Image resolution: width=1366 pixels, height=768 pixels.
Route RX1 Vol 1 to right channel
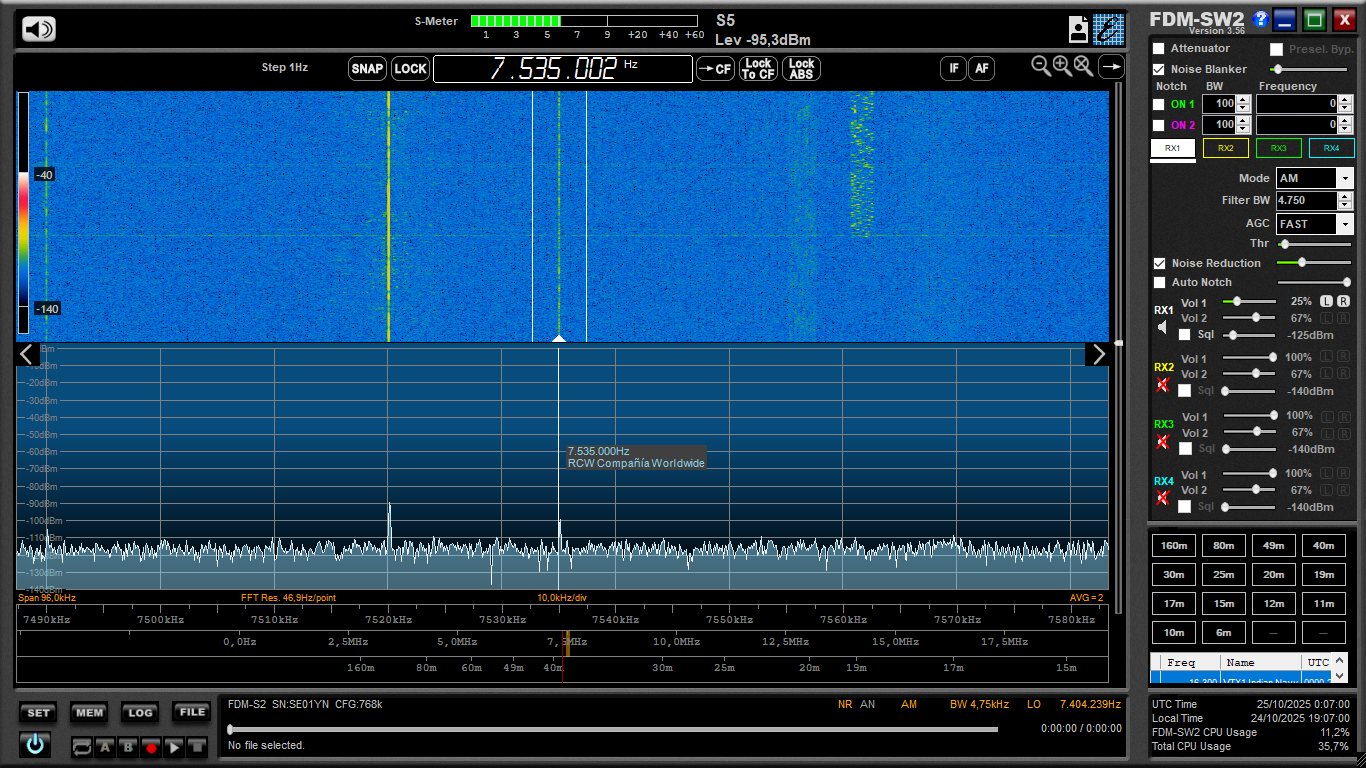pos(1343,301)
